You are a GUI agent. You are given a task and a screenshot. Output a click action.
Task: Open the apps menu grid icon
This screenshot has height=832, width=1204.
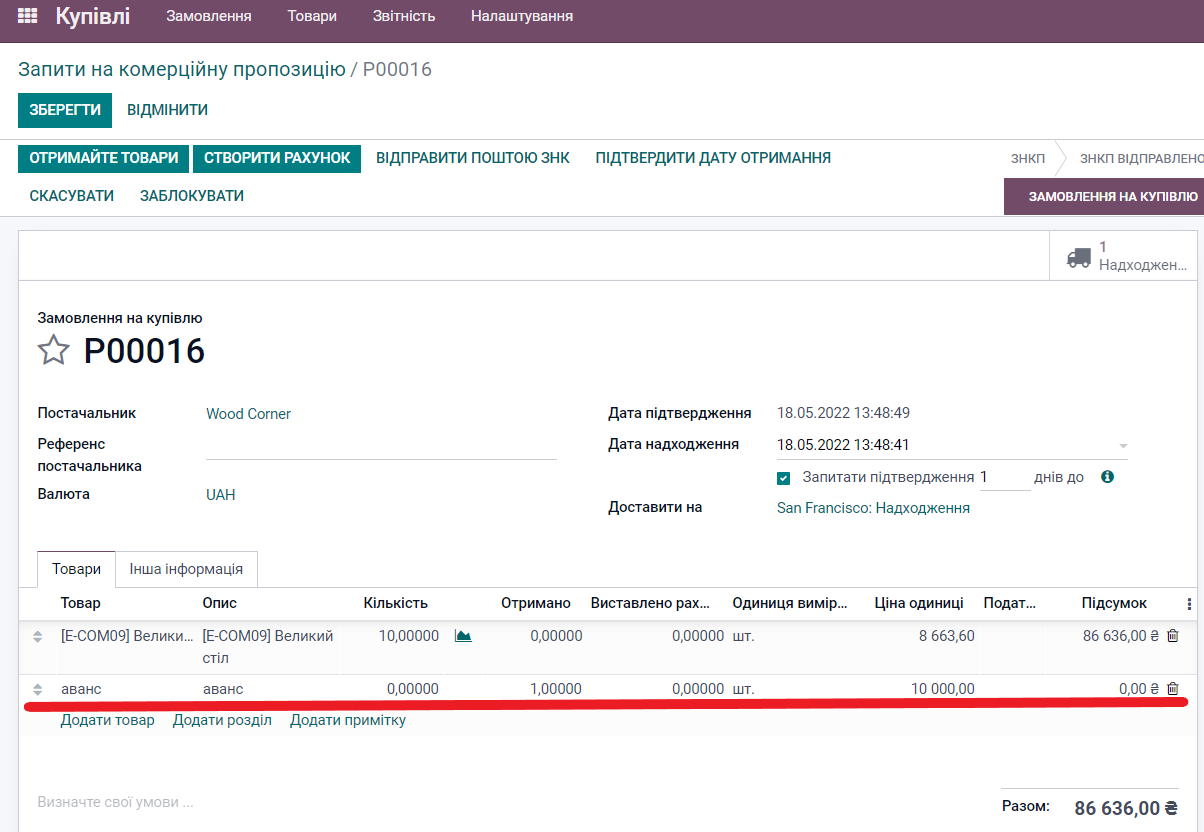click(x=29, y=16)
